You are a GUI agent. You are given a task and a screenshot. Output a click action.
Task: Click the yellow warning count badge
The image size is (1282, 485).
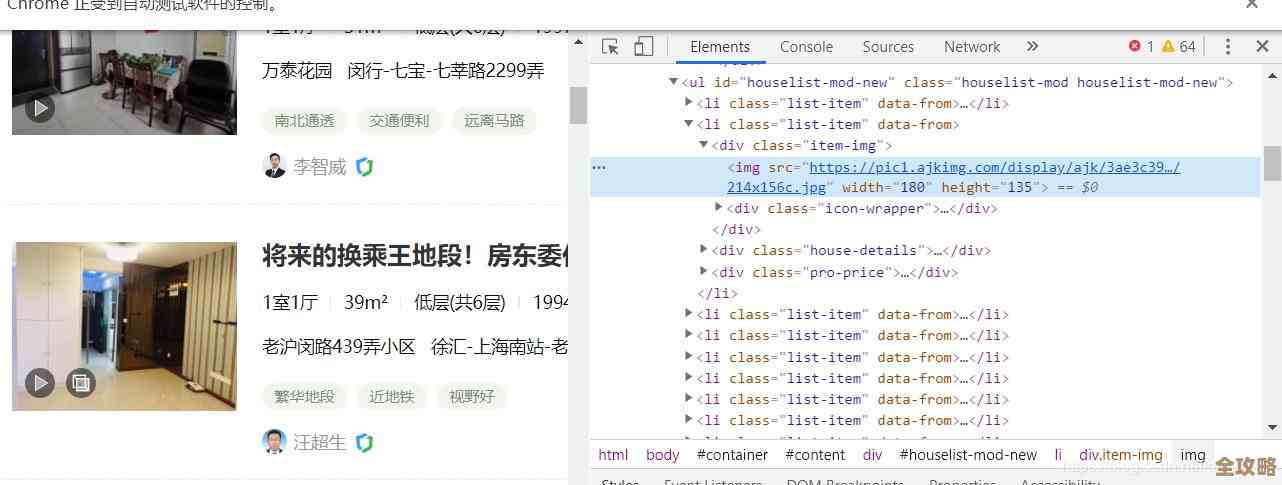tap(1178, 47)
